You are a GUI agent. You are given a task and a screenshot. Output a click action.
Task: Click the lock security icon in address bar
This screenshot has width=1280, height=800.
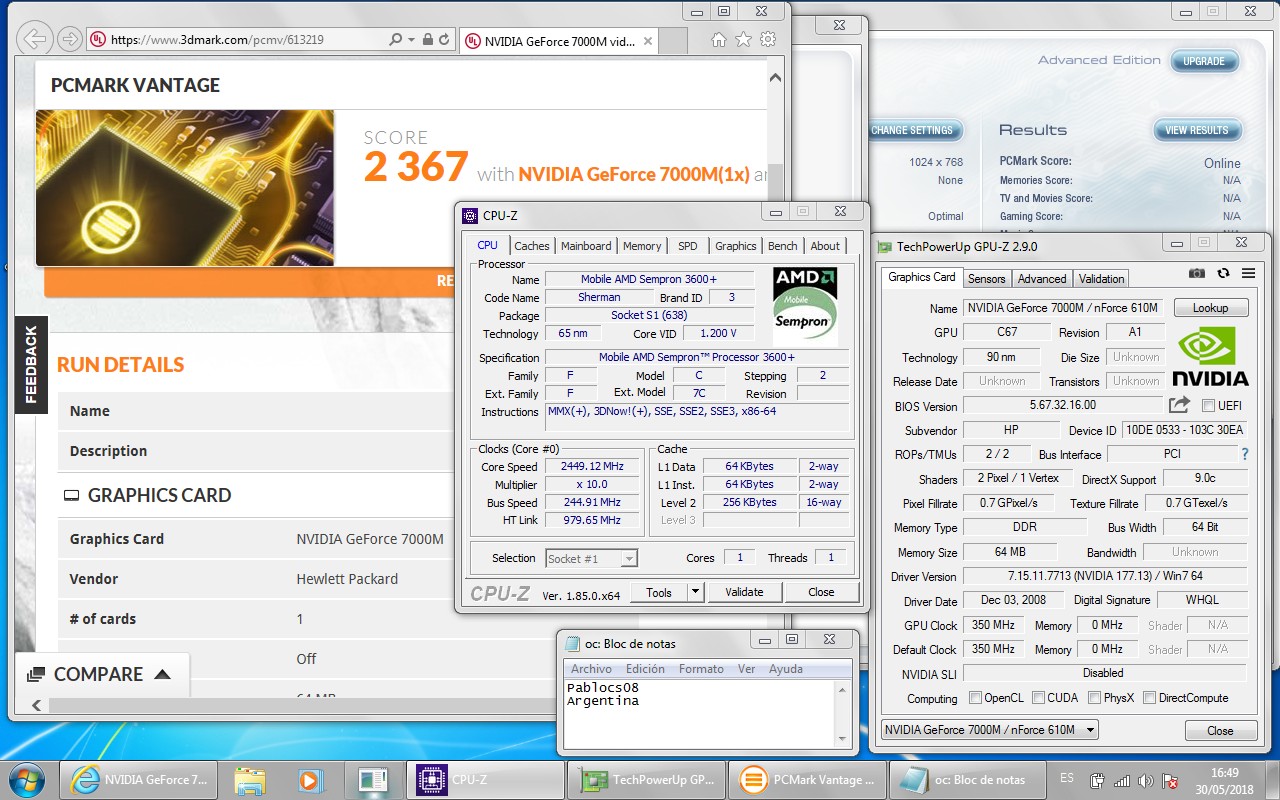coord(428,40)
